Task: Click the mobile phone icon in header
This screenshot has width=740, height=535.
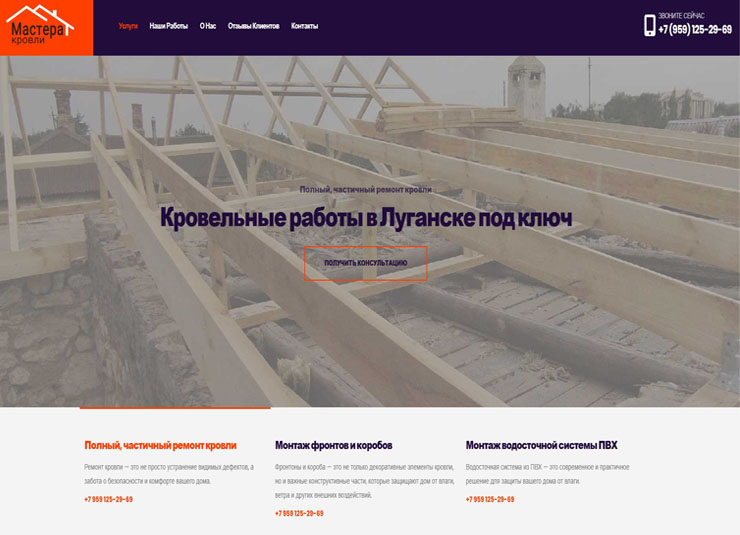Action: (x=649, y=25)
